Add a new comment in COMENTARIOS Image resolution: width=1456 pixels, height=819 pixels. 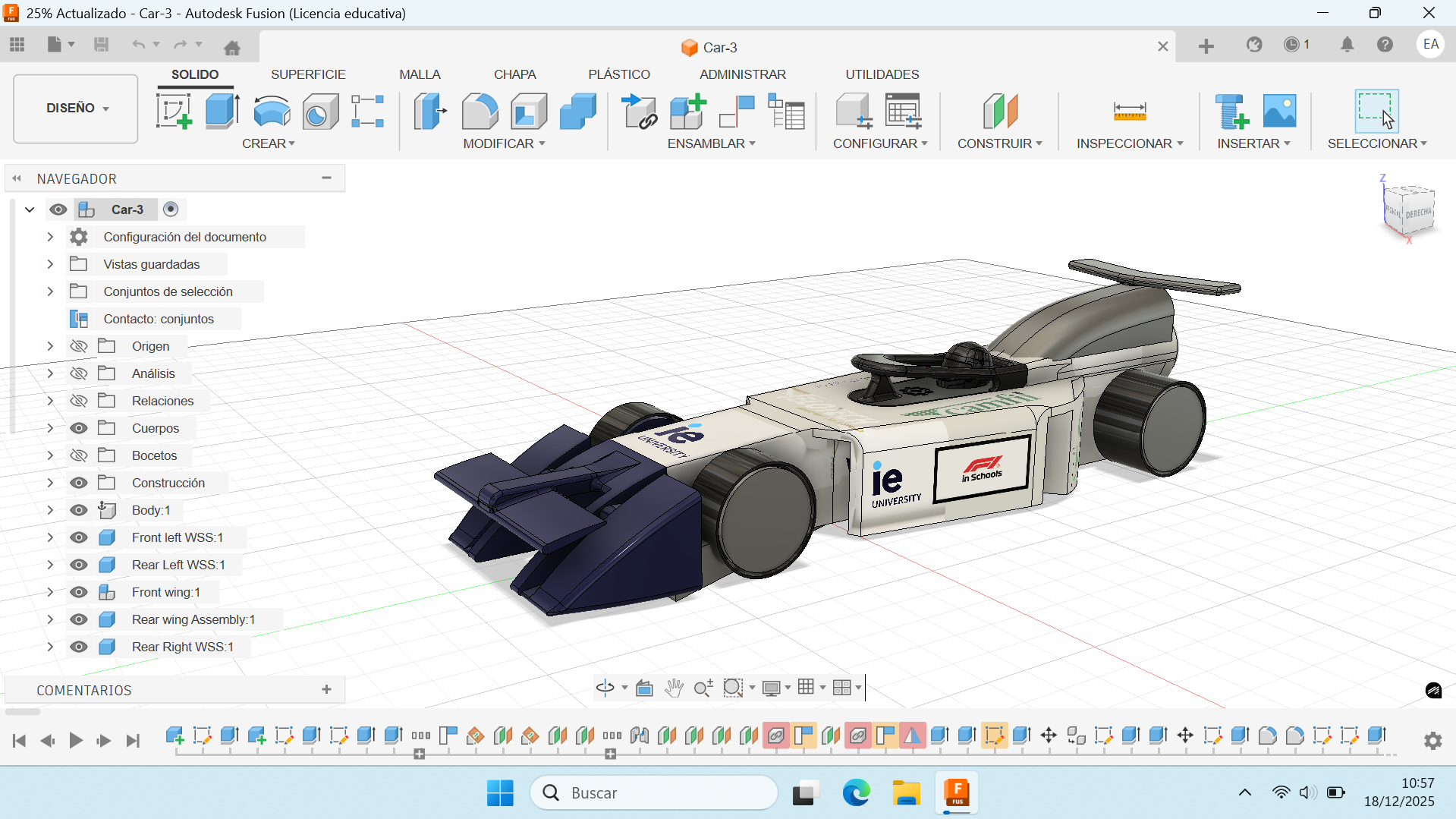326,689
